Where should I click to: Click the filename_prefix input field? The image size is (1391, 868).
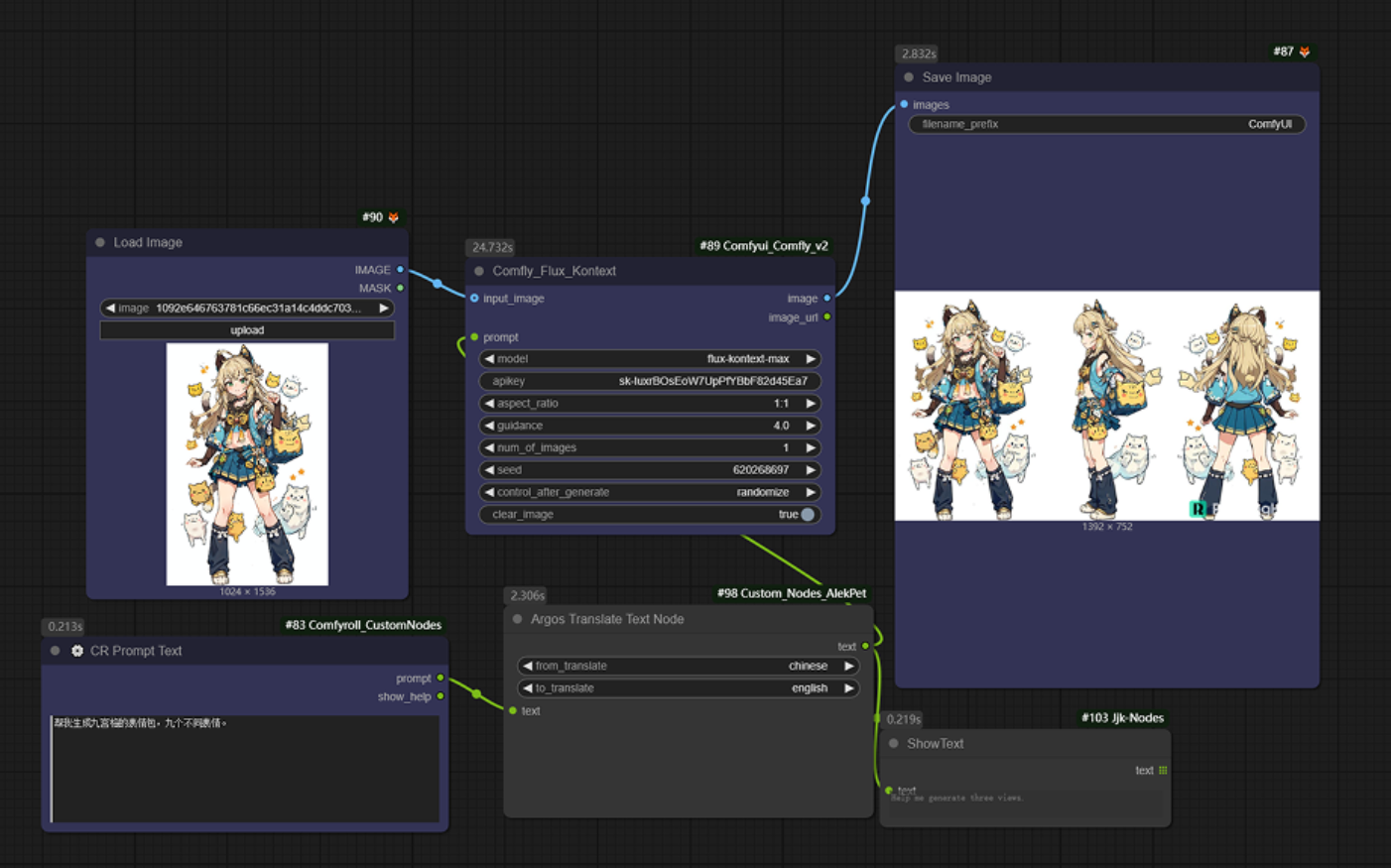(1106, 124)
